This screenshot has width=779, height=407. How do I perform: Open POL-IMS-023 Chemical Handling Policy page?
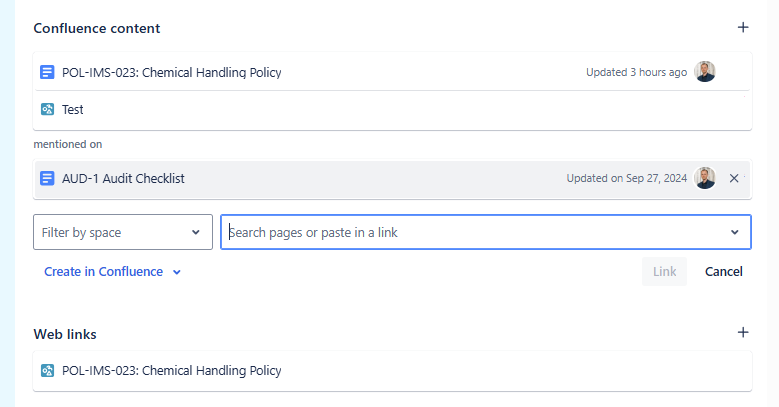pyautogui.click(x=171, y=73)
